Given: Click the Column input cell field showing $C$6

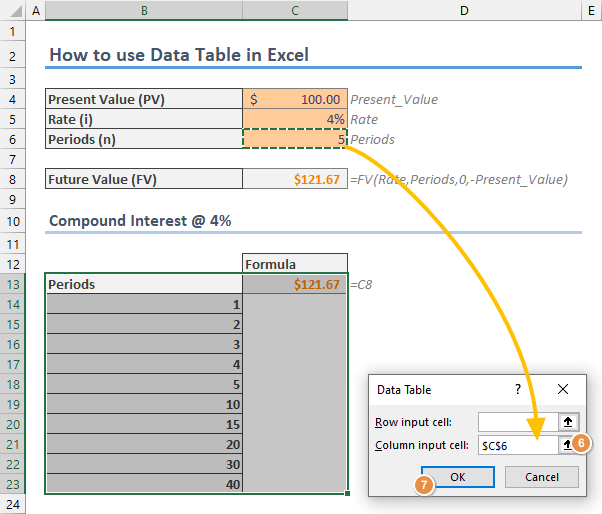Looking at the screenshot, I should coord(518,445).
